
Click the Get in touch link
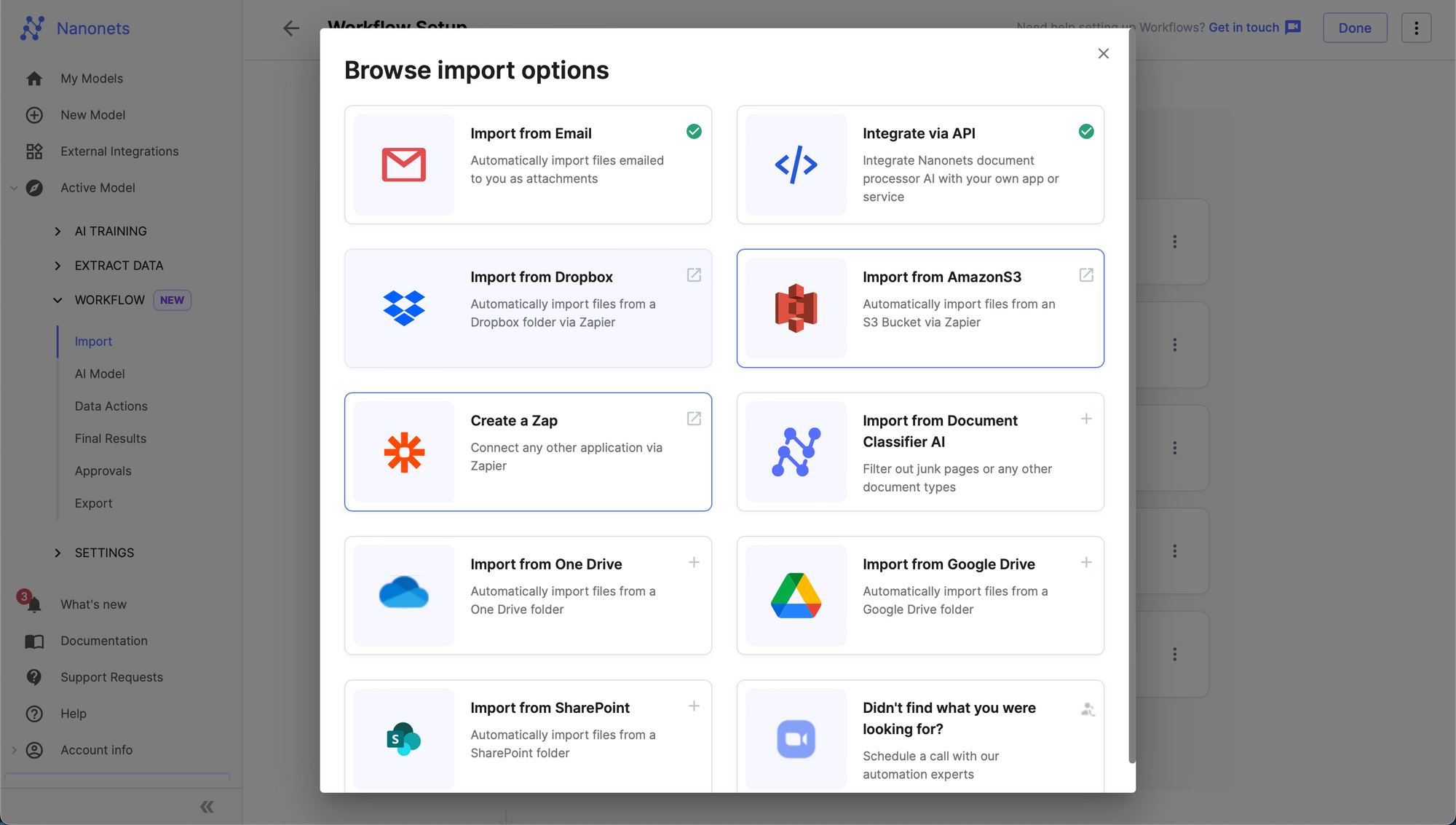(1243, 28)
